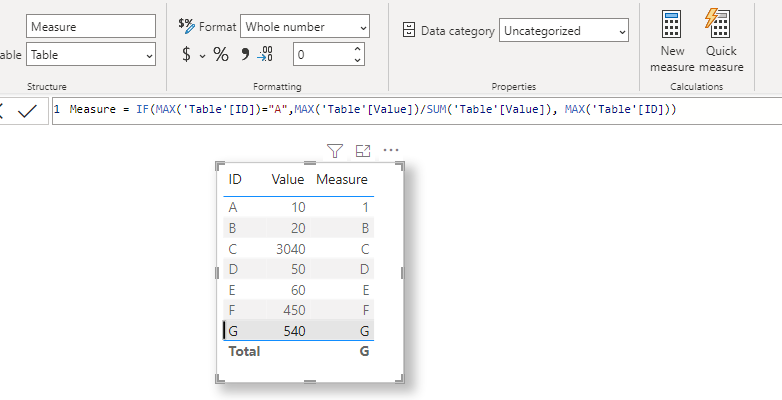Increase decimal places with up arrow
The image size is (782, 400).
pyautogui.click(x=357, y=49)
